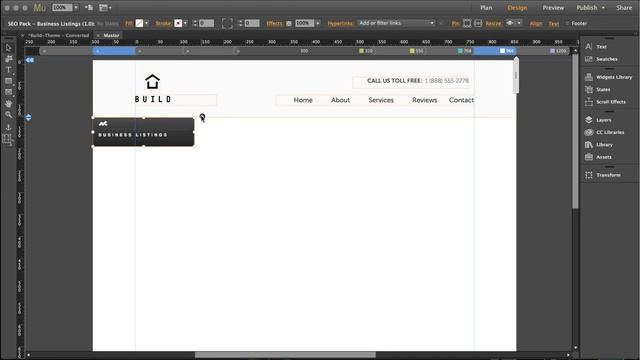Open the Resize options dropdown
This screenshot has height=360, width=640.
click(x=513, y=23)
